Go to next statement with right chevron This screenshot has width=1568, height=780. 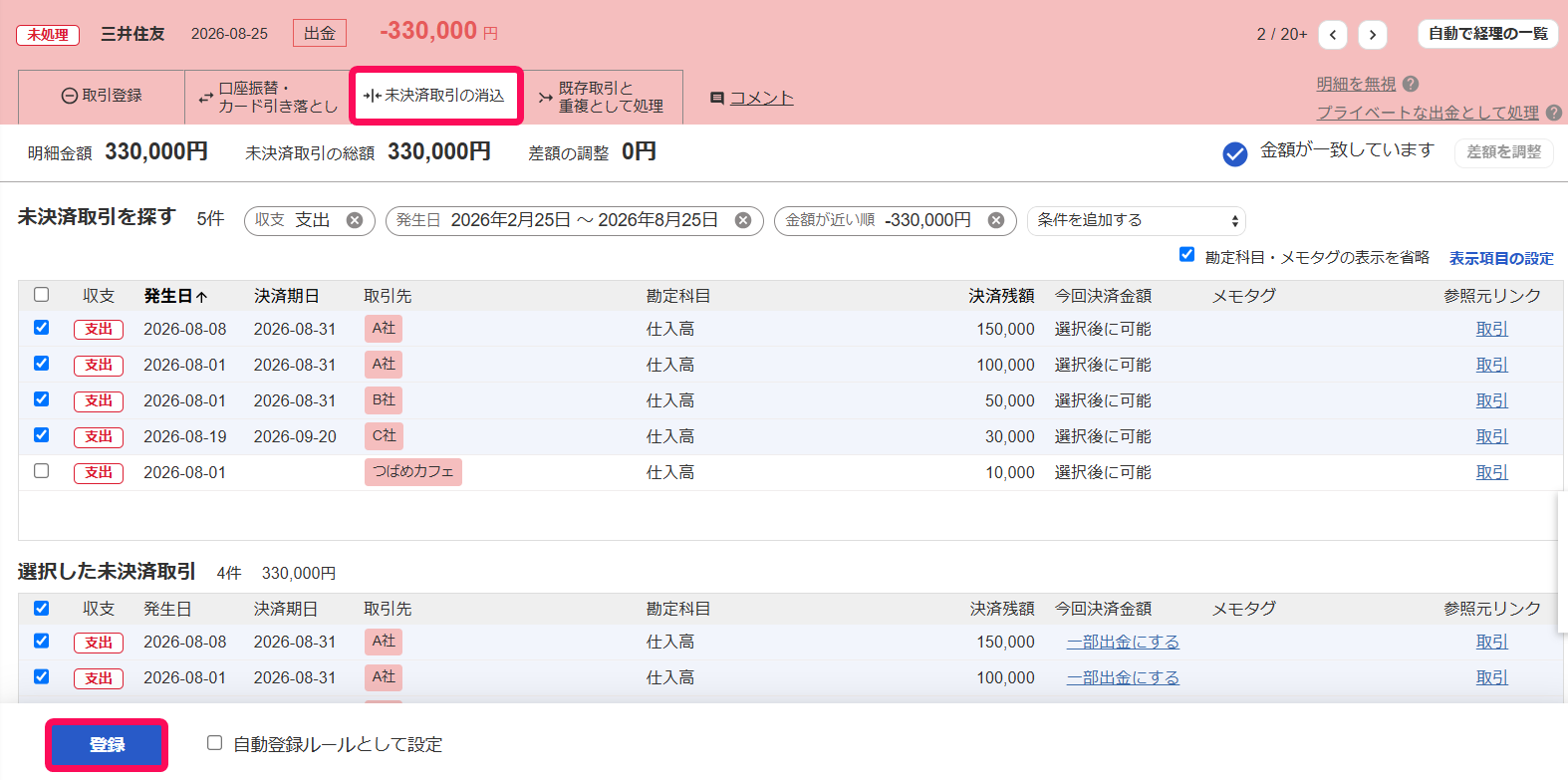[1373, 35]
